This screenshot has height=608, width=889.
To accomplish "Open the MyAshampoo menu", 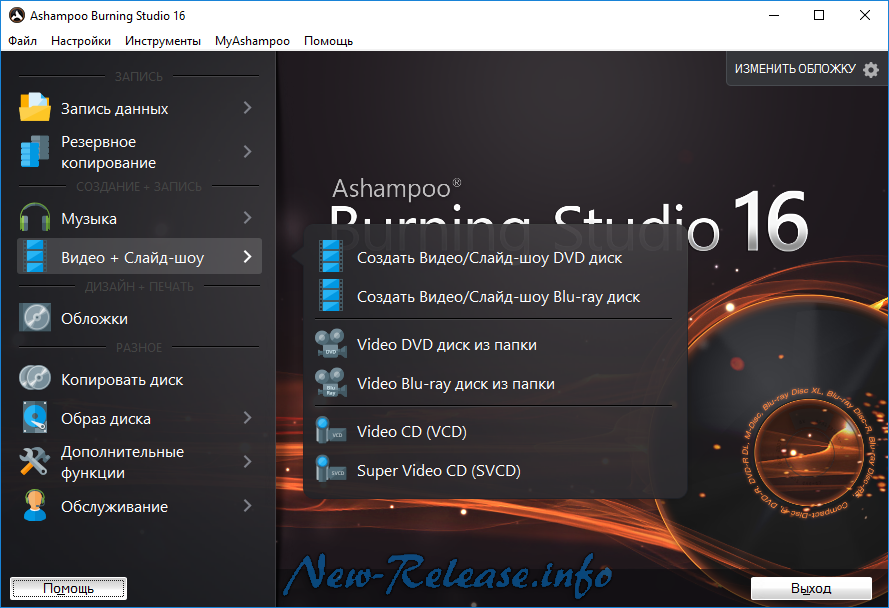I will point(252,41).
